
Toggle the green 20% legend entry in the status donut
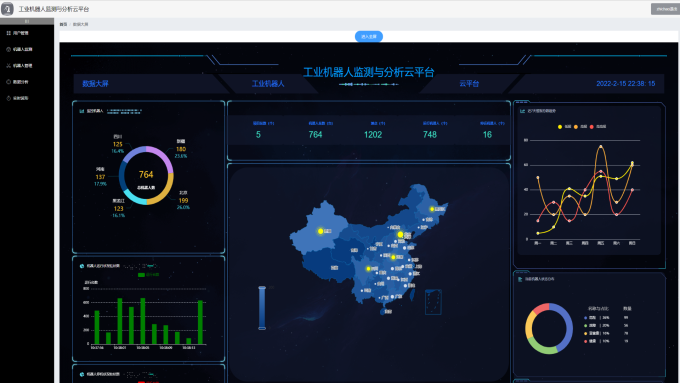pyautogui.click(x=597, y=325)
